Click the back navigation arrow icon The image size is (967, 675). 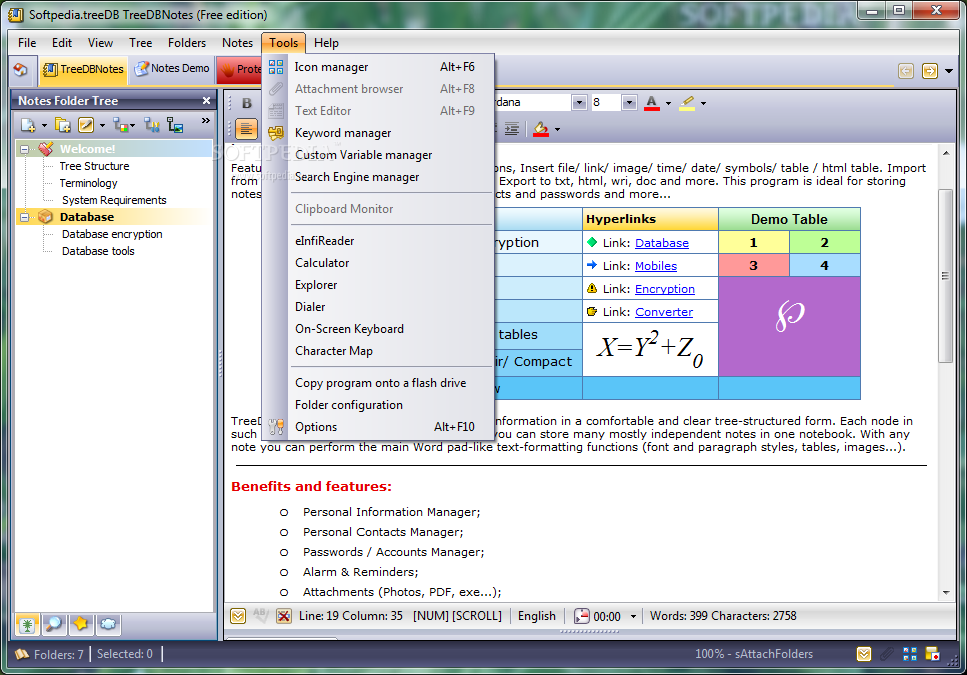point(905,71)
